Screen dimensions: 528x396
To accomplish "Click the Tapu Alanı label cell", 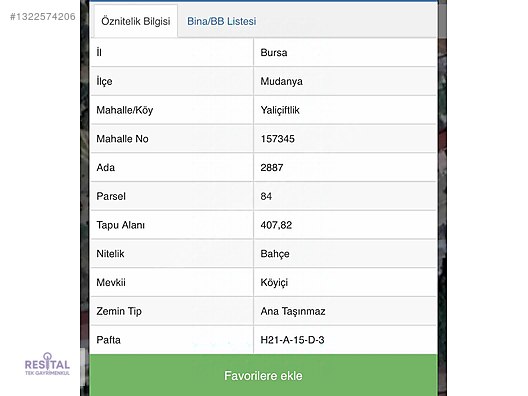I will click(172, 225).
